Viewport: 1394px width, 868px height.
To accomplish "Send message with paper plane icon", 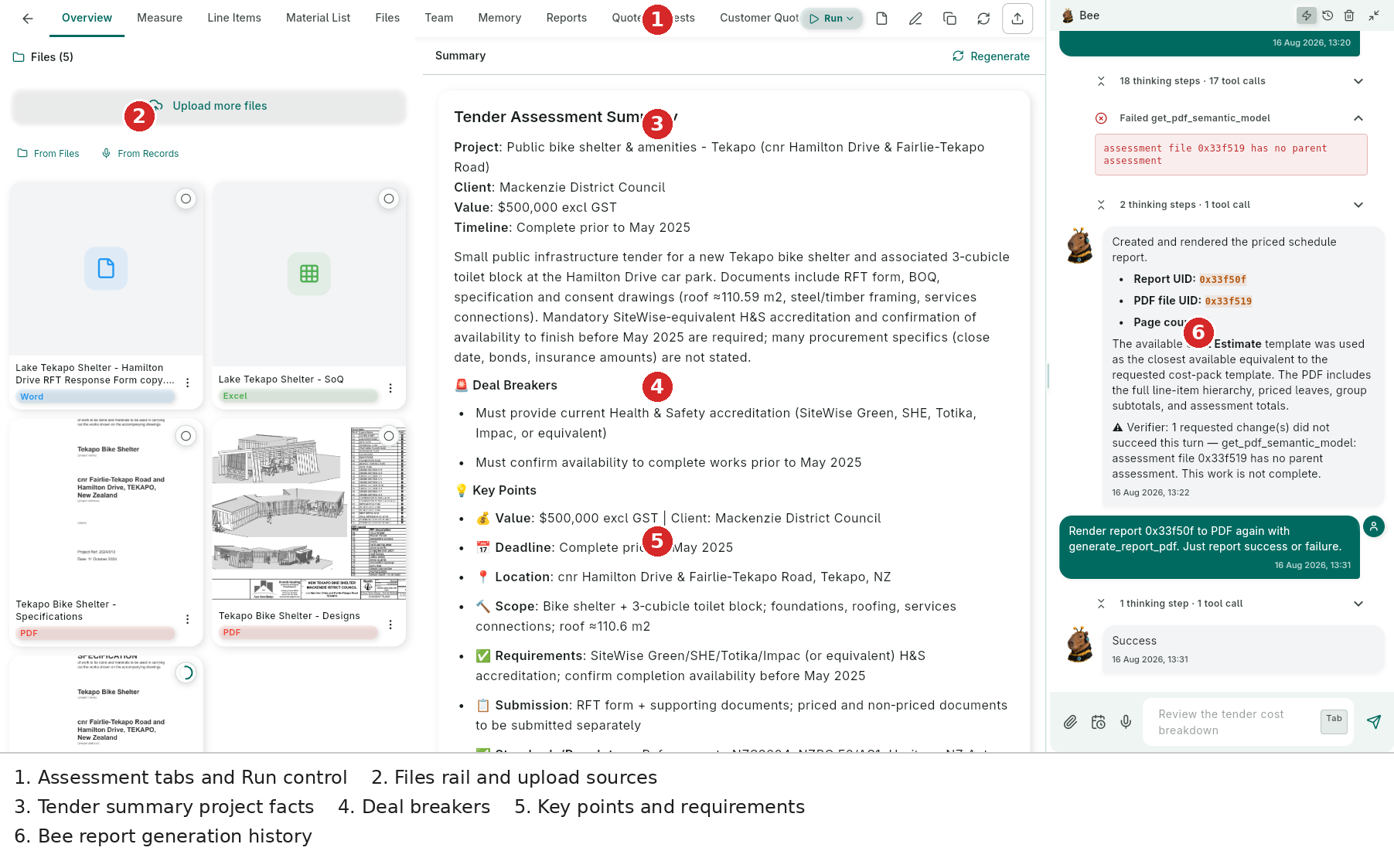I will coord(1374,722).
